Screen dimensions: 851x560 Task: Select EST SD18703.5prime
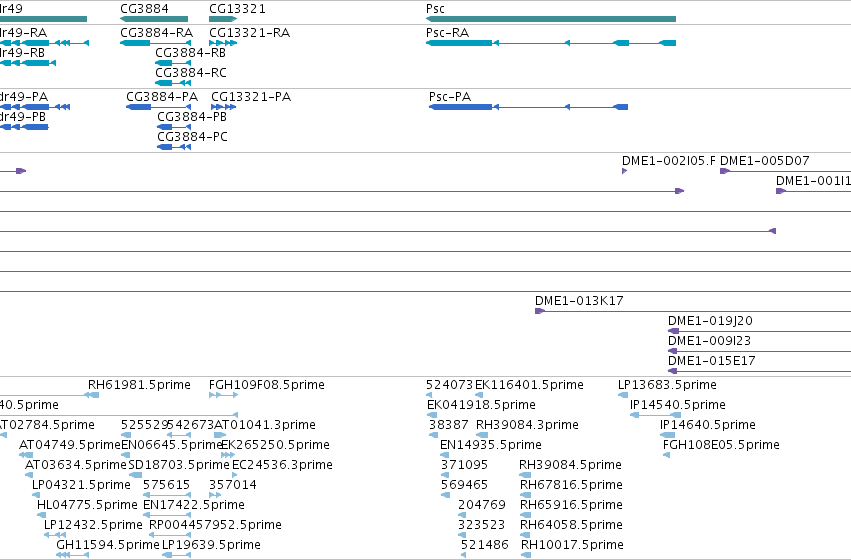pyautogui.click(x=179, y=465)
